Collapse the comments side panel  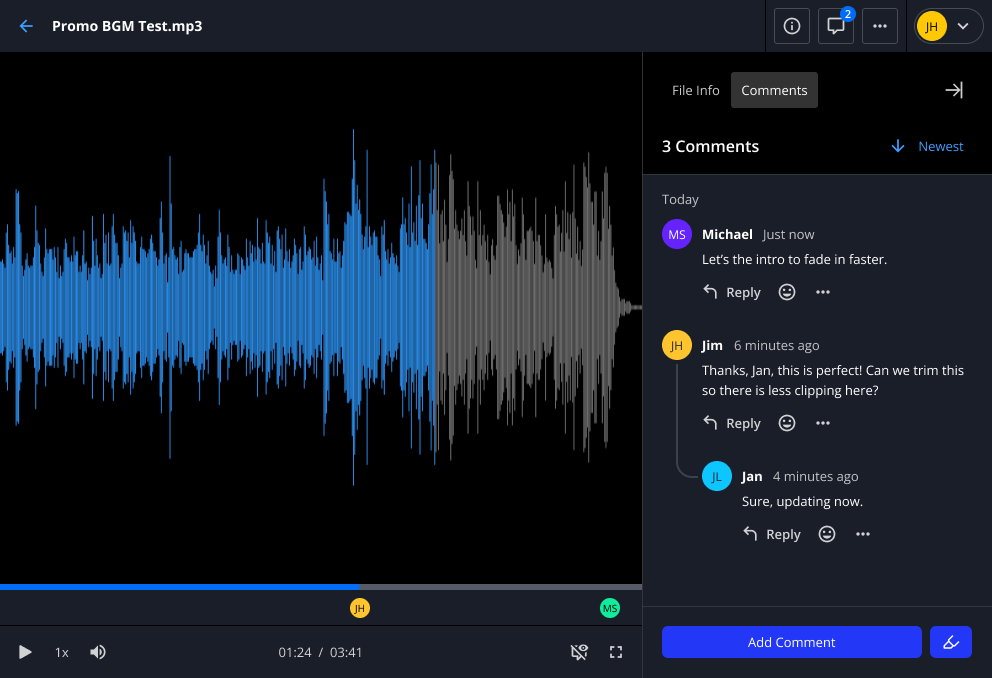click(954, 90)
